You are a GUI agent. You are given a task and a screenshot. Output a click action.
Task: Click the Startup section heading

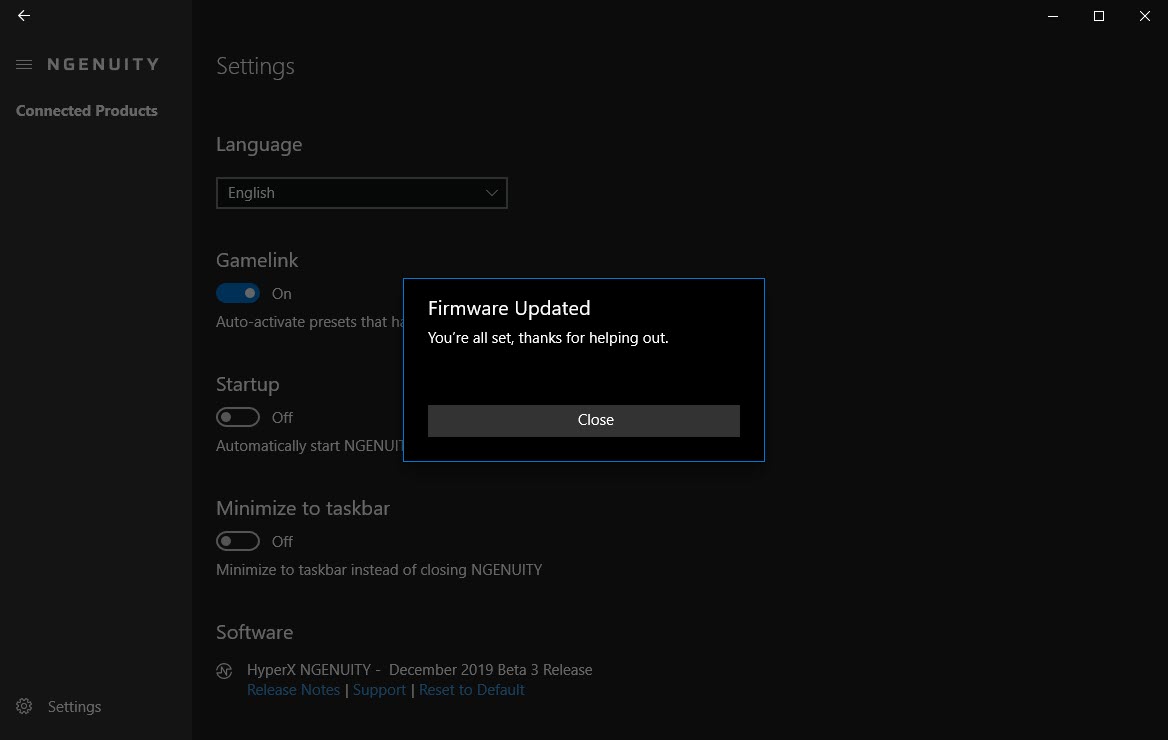[247, 385]
